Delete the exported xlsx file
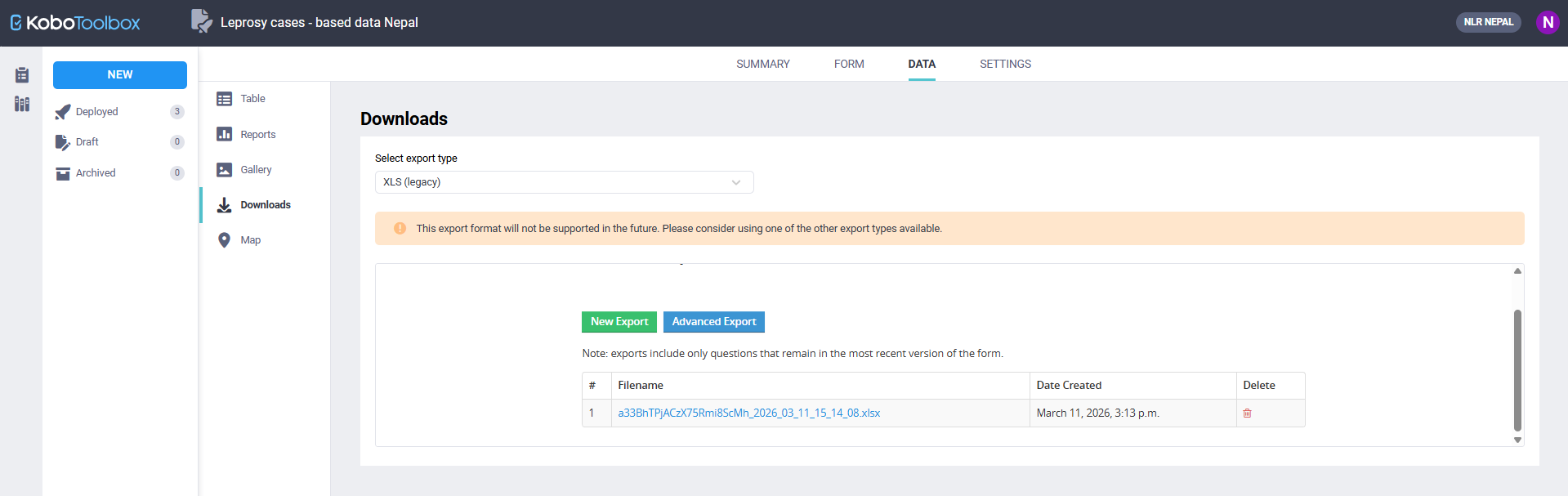Screen dimensions: 1568x496 pyautogui.click(x=1247, y=413)
